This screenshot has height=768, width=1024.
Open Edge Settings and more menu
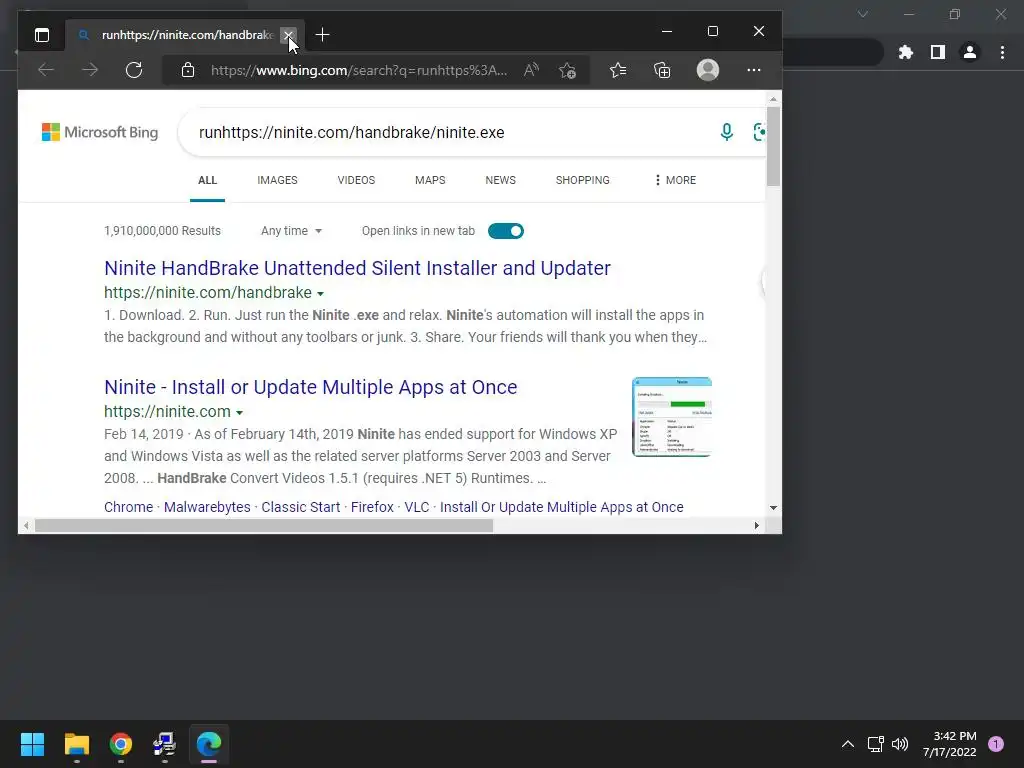(754, 70)
